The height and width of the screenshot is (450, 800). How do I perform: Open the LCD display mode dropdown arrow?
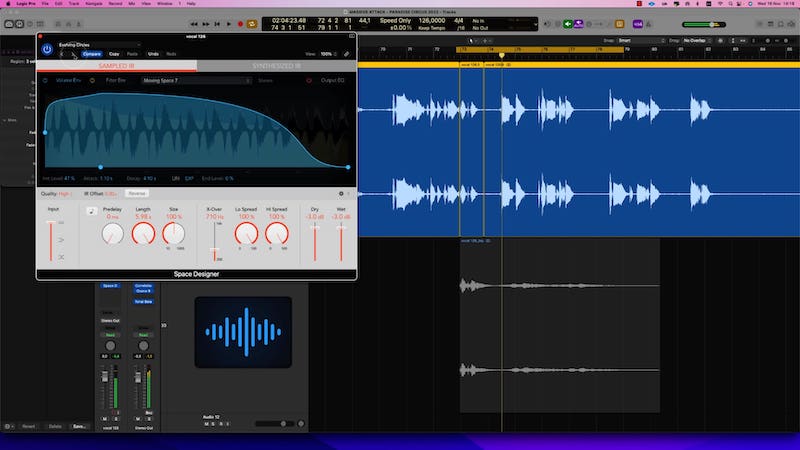click(535, 24)
